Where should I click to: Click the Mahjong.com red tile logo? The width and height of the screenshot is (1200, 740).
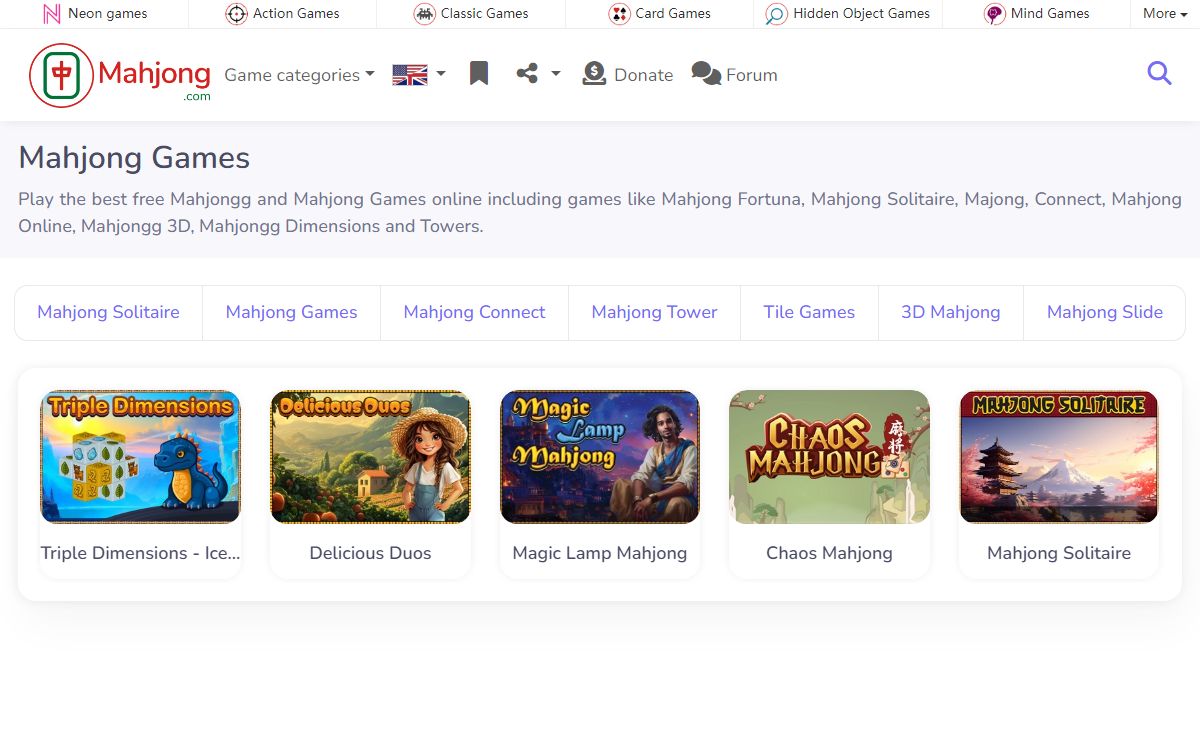coord(62,75)
